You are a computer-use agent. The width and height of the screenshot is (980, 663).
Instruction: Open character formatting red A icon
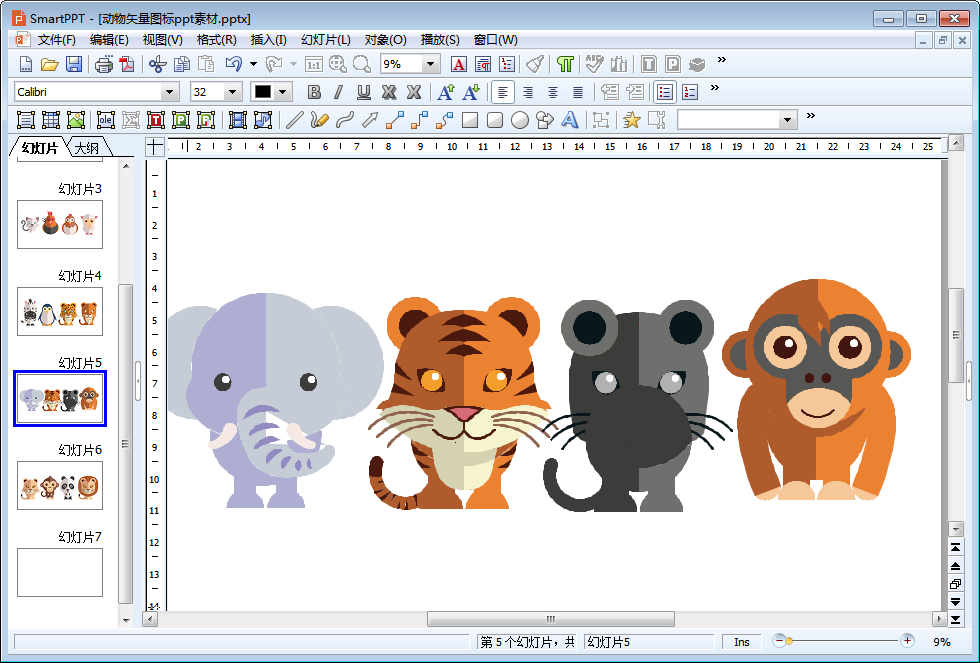click(x=458, y=64)
